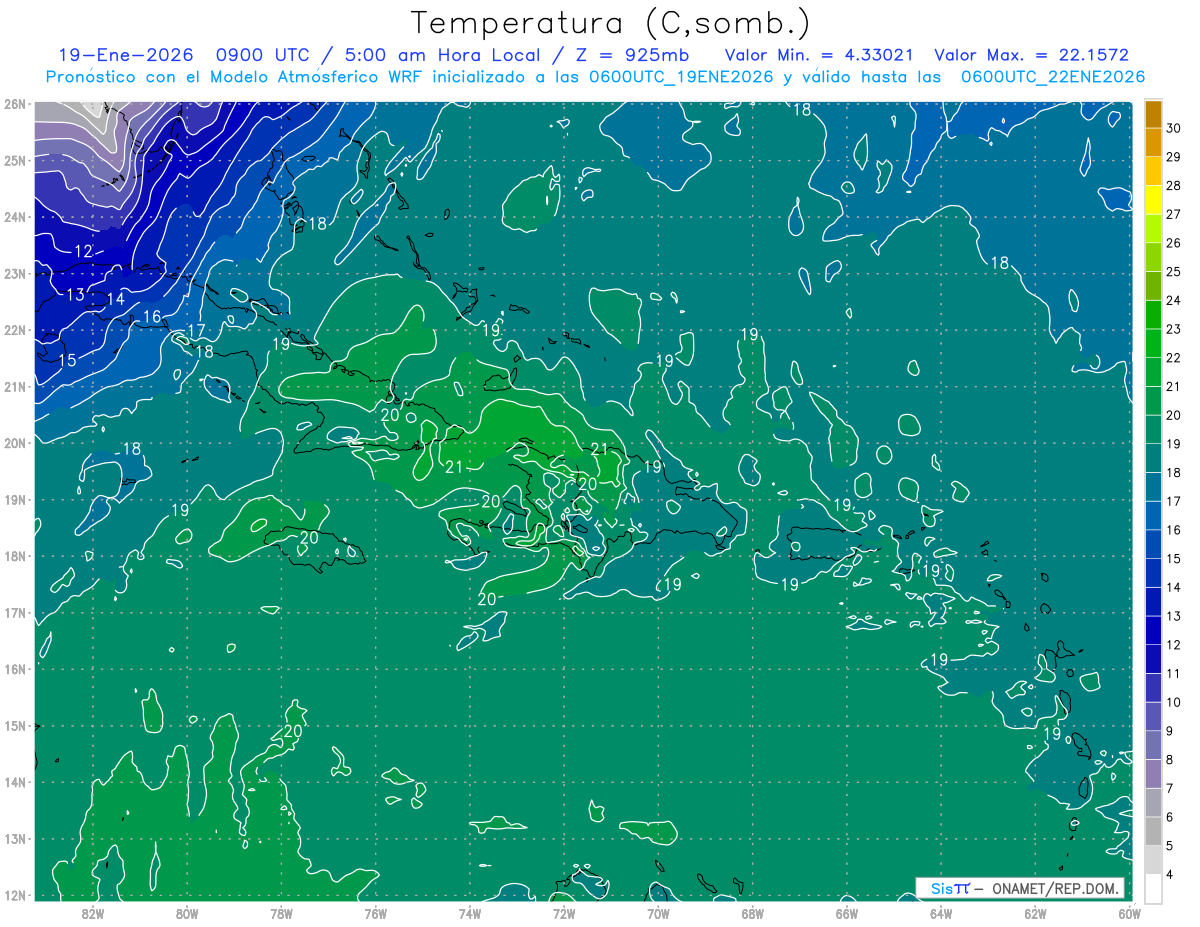Click the colorbar legend value '4'
Viewport: 1200px width, 927px height.
(1171, 874)
